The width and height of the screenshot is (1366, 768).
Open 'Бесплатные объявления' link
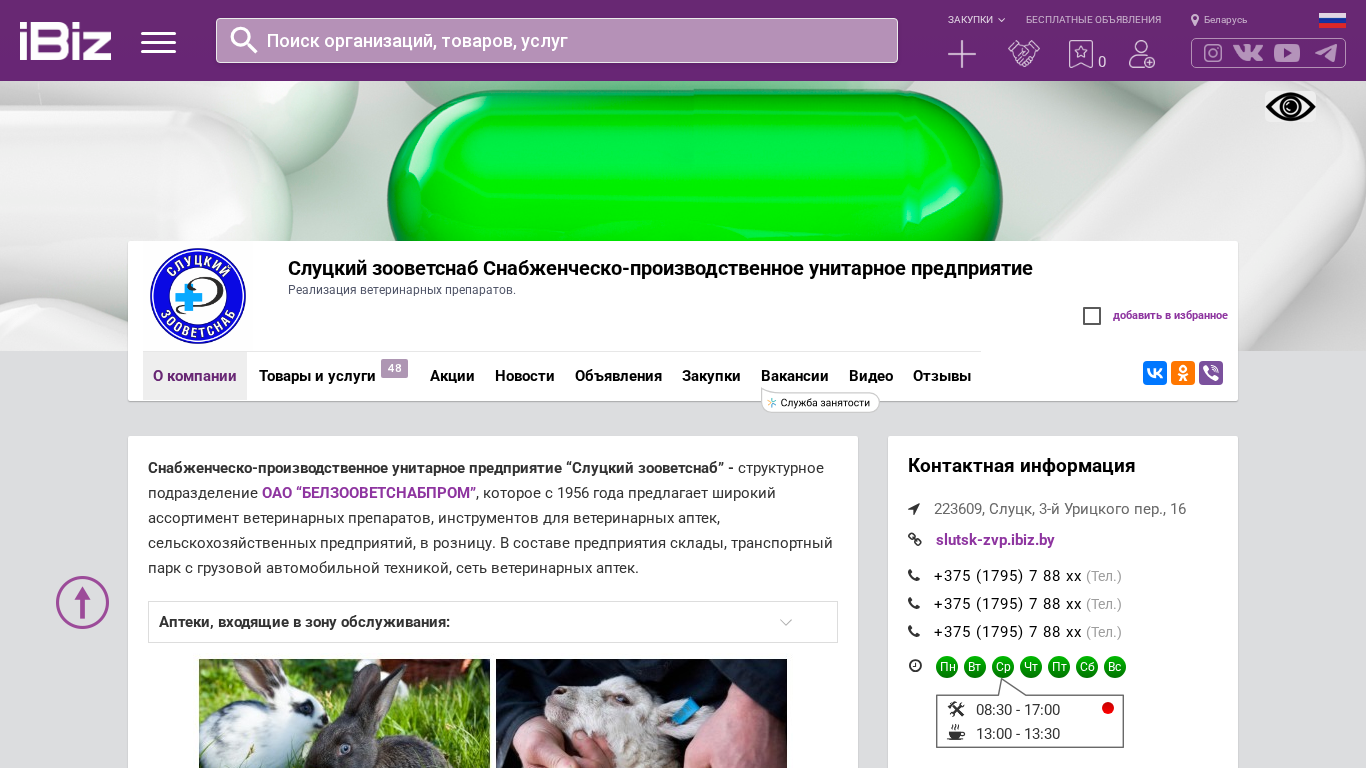1093,20
